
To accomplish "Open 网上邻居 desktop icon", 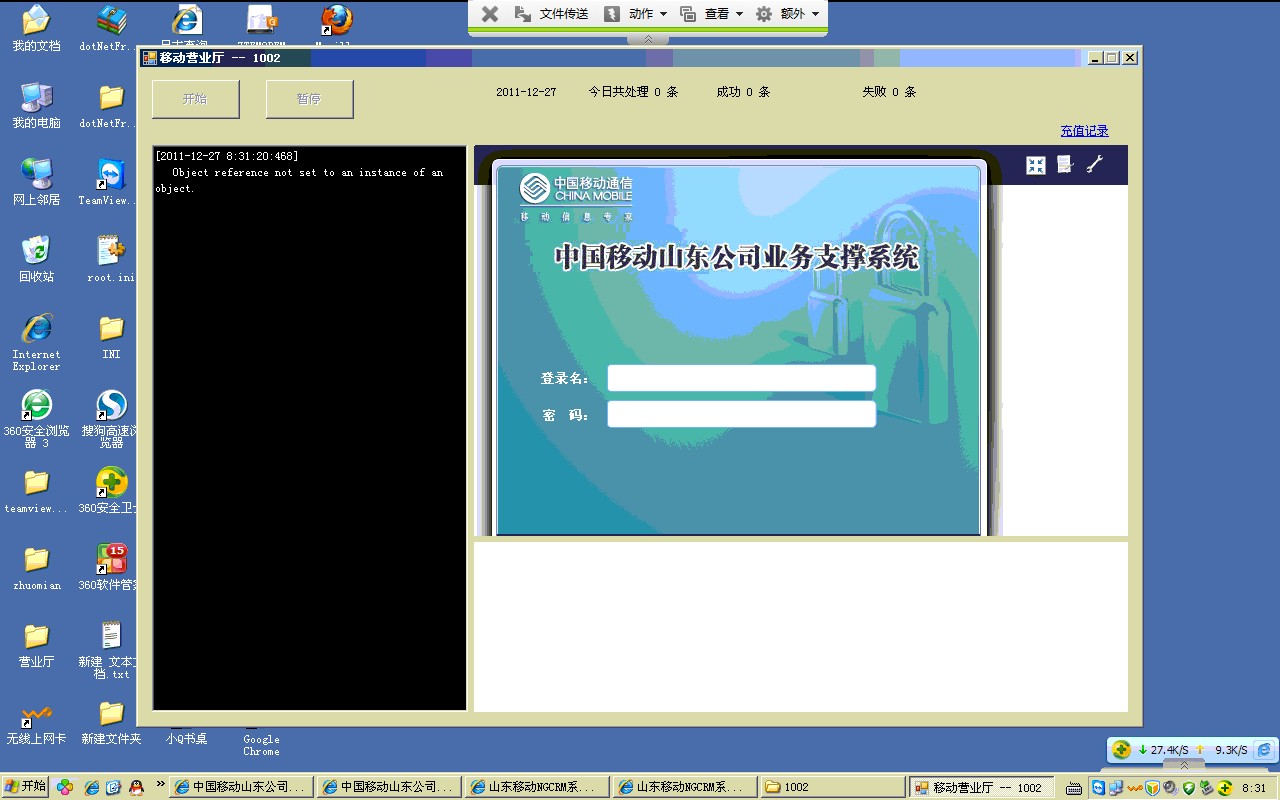I will [36, 182].
